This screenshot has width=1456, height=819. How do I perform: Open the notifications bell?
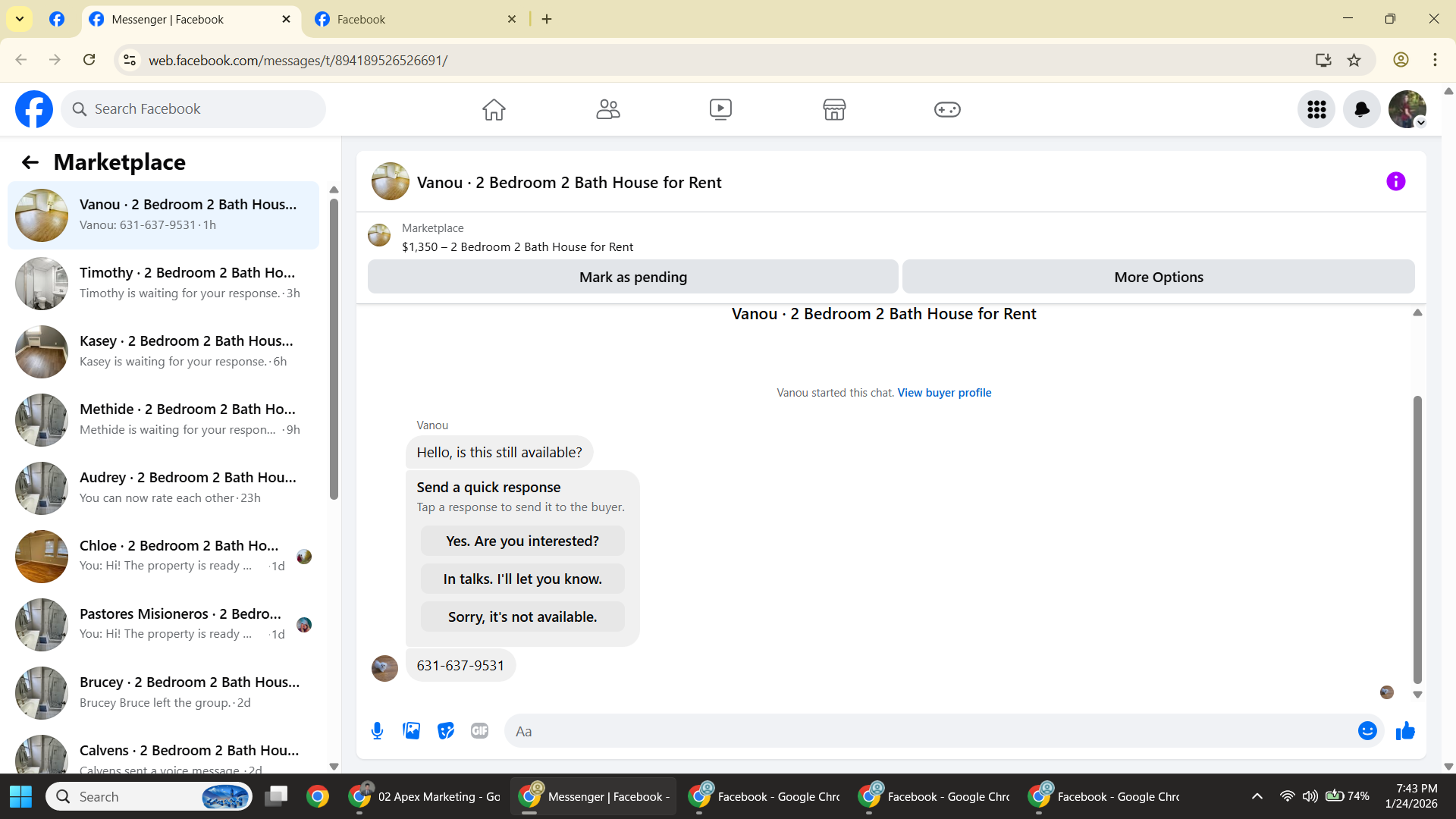click(x=1362, y=109)
